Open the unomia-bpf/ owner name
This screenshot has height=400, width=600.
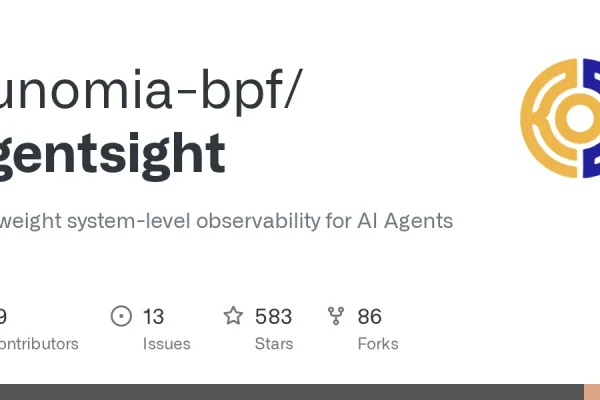click(151, 91)
